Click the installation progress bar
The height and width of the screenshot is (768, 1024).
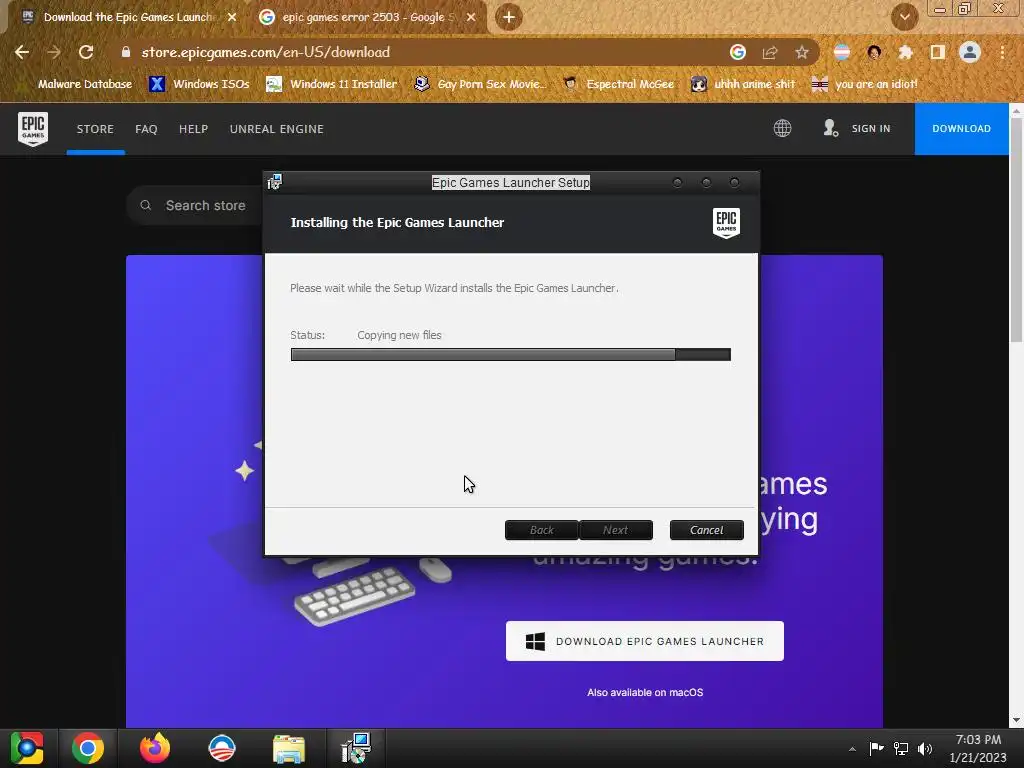pos(511,354)
